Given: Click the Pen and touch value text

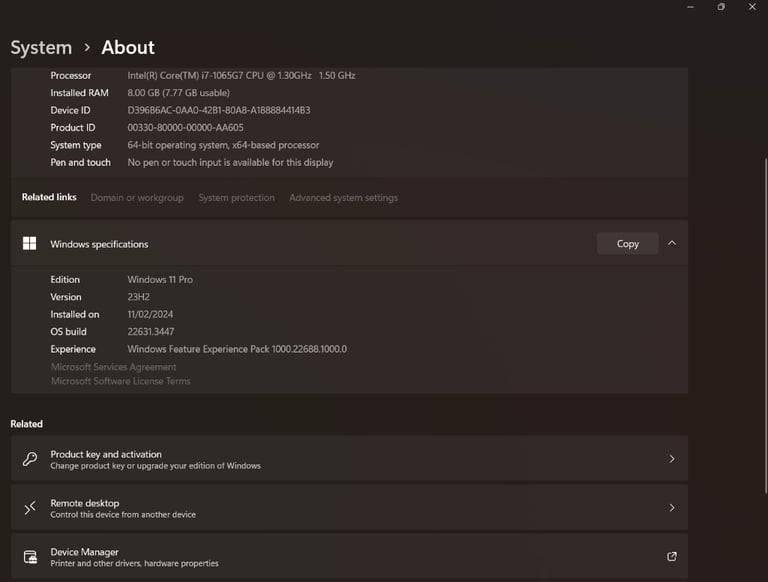Looking at the screenshot, I should [230, 162].
